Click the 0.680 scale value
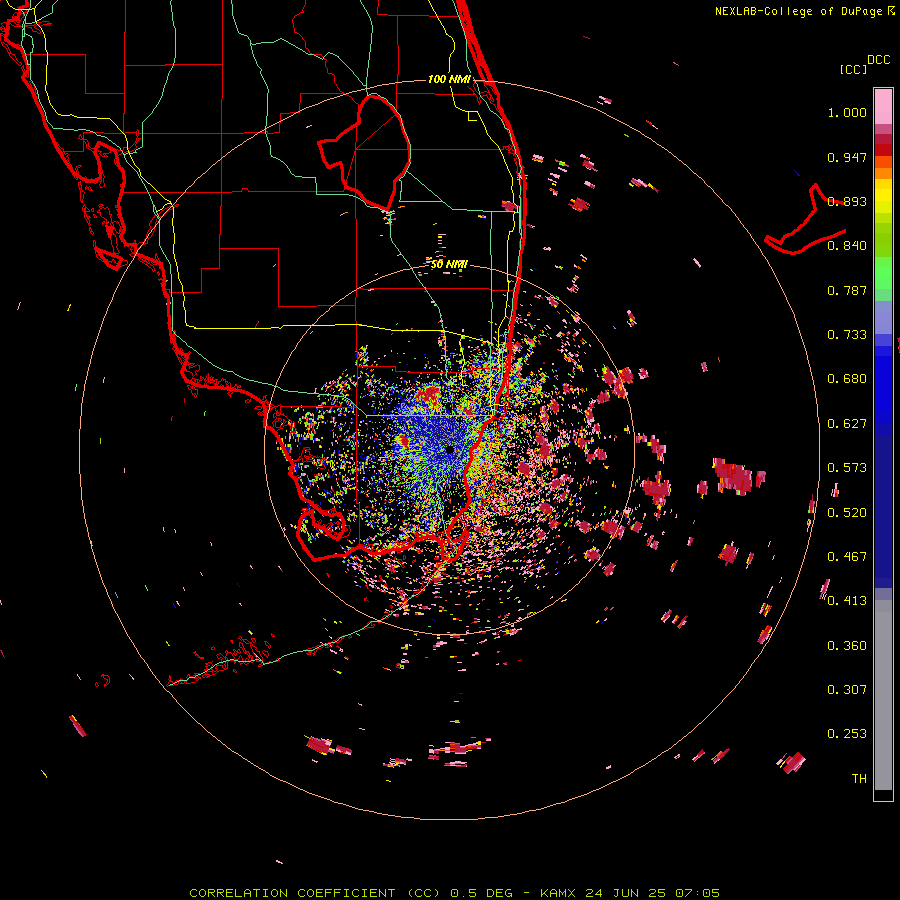Viewport: 900px width, 900px height. 847,379
